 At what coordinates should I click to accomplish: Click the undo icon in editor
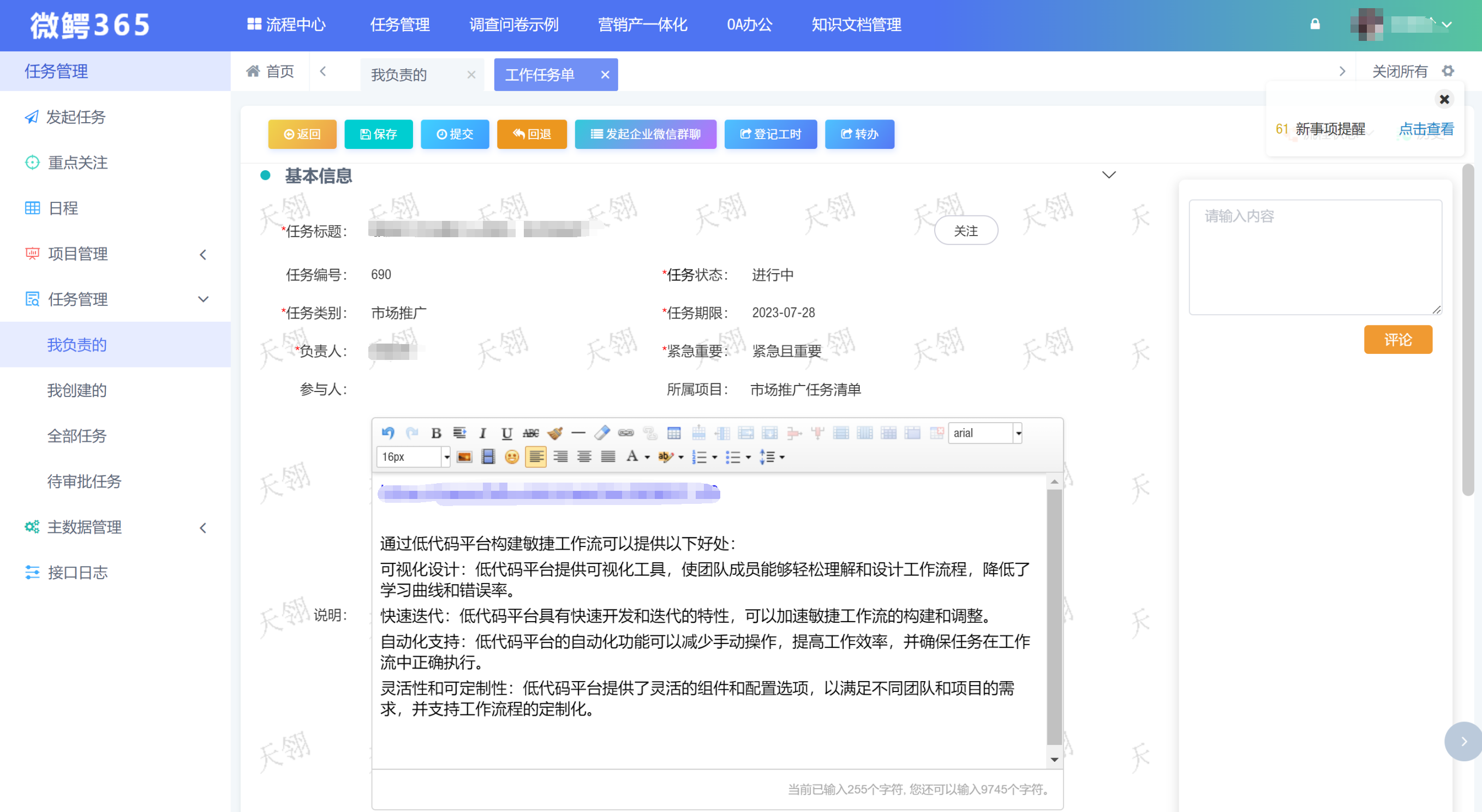tap(388, 433)
